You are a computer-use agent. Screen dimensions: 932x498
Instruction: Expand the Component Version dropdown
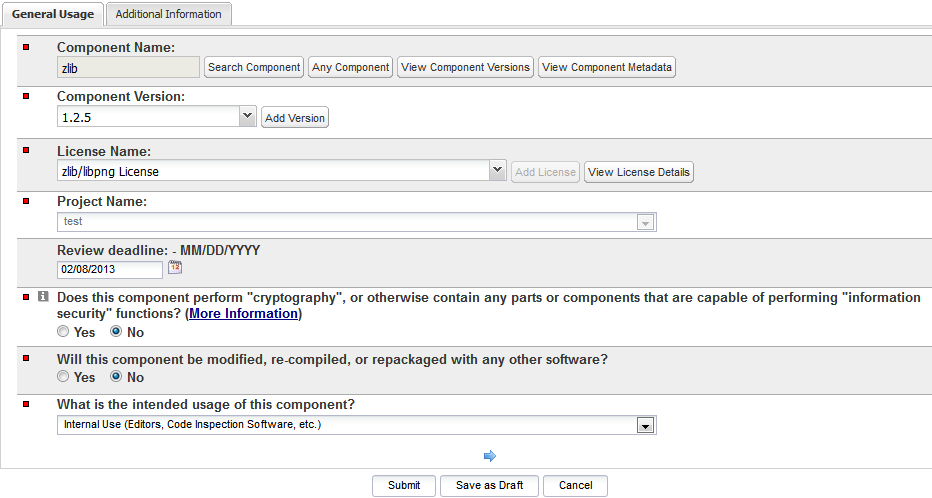(248, 117)
